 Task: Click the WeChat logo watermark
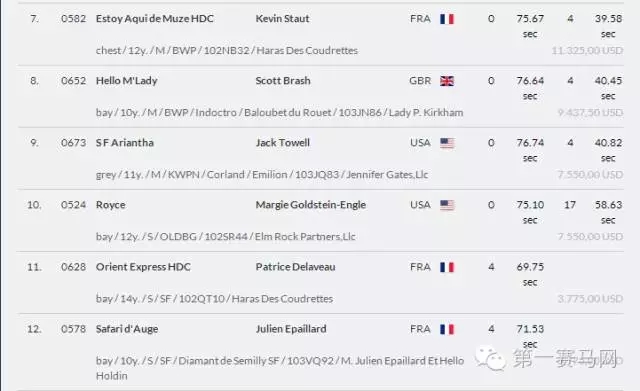point(490,358)
